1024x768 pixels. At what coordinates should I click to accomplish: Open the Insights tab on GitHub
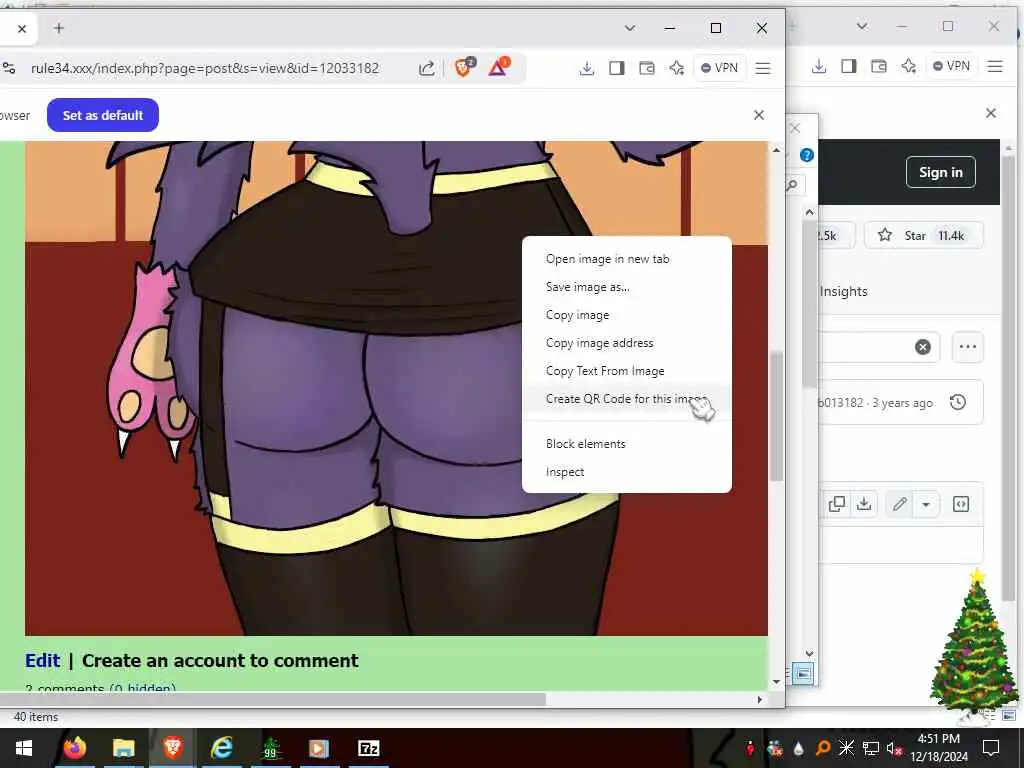pyautogui.click(x=844, y=291)
